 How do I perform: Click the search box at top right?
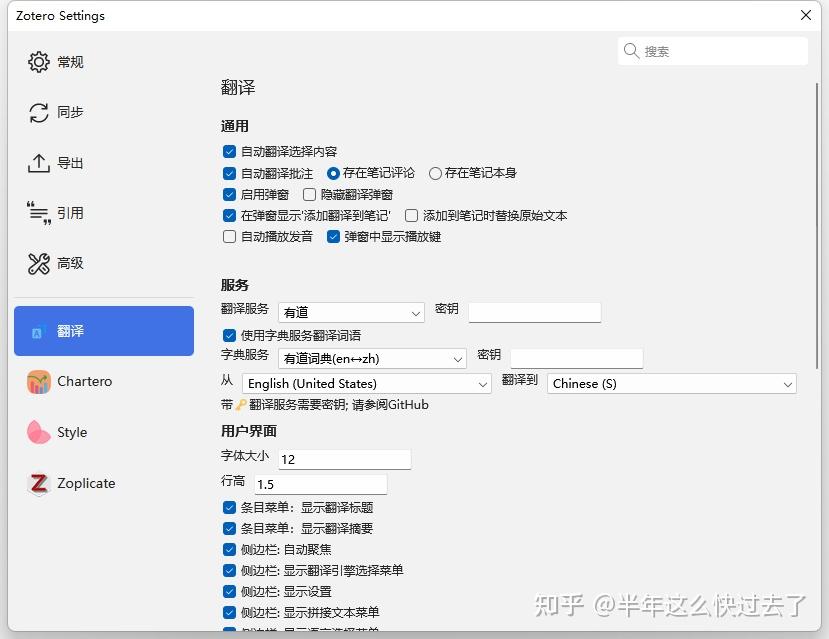coord(712,50)
